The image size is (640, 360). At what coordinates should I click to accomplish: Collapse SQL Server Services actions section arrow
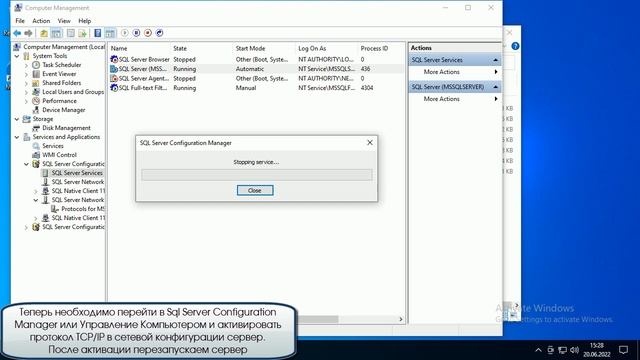(495, 60)
